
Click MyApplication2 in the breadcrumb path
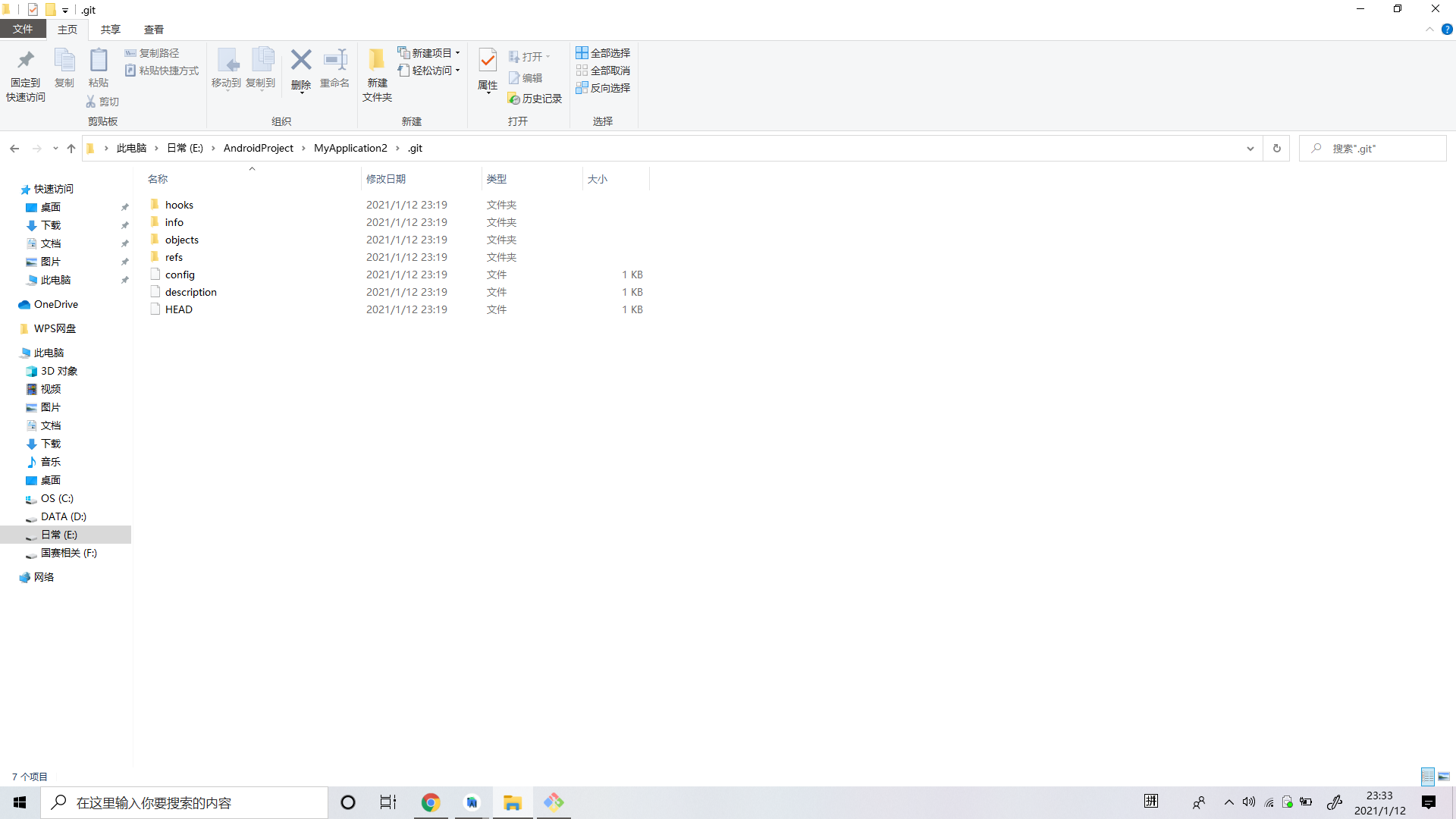(350, 149)
